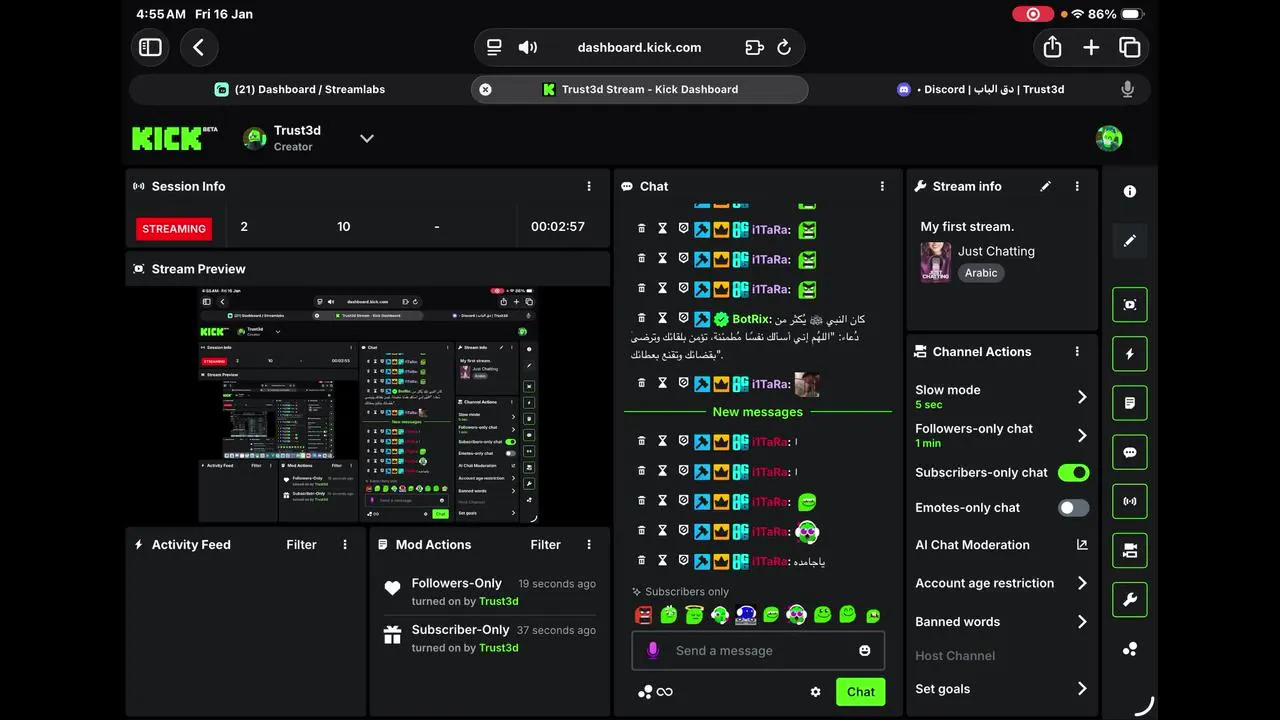Viewport: 1280px width, 720px height.
Task: Close the Kick Dashboard tab
Action: pyautogui.click(x=485, y=89)
